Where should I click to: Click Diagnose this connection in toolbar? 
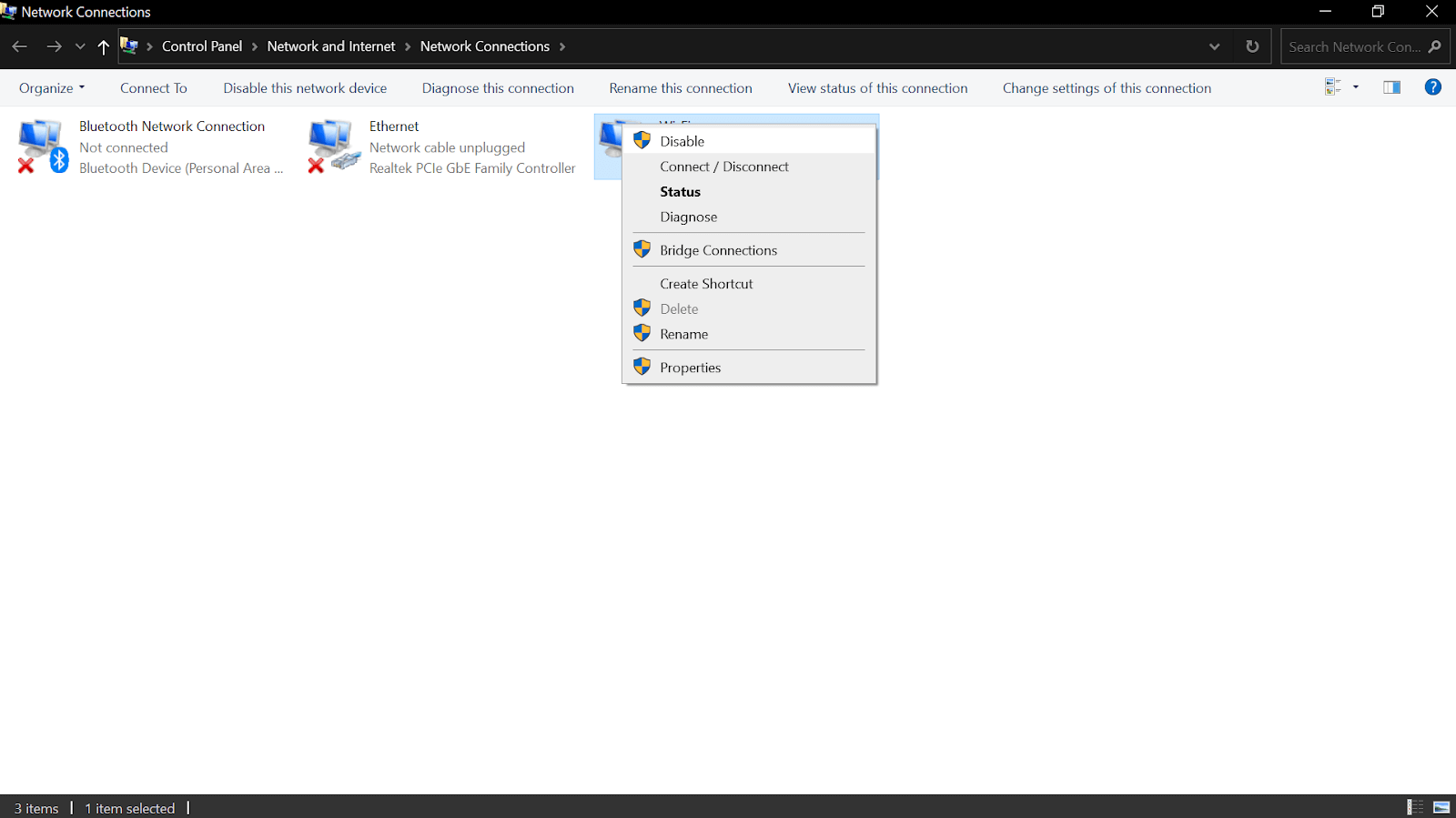(x=498, y=88)
